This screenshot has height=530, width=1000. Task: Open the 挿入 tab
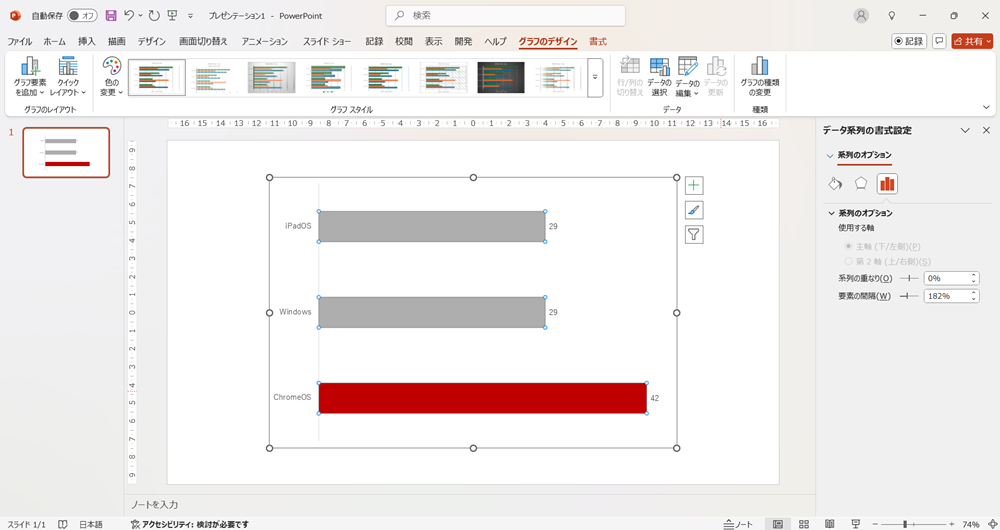coord(87,41)
